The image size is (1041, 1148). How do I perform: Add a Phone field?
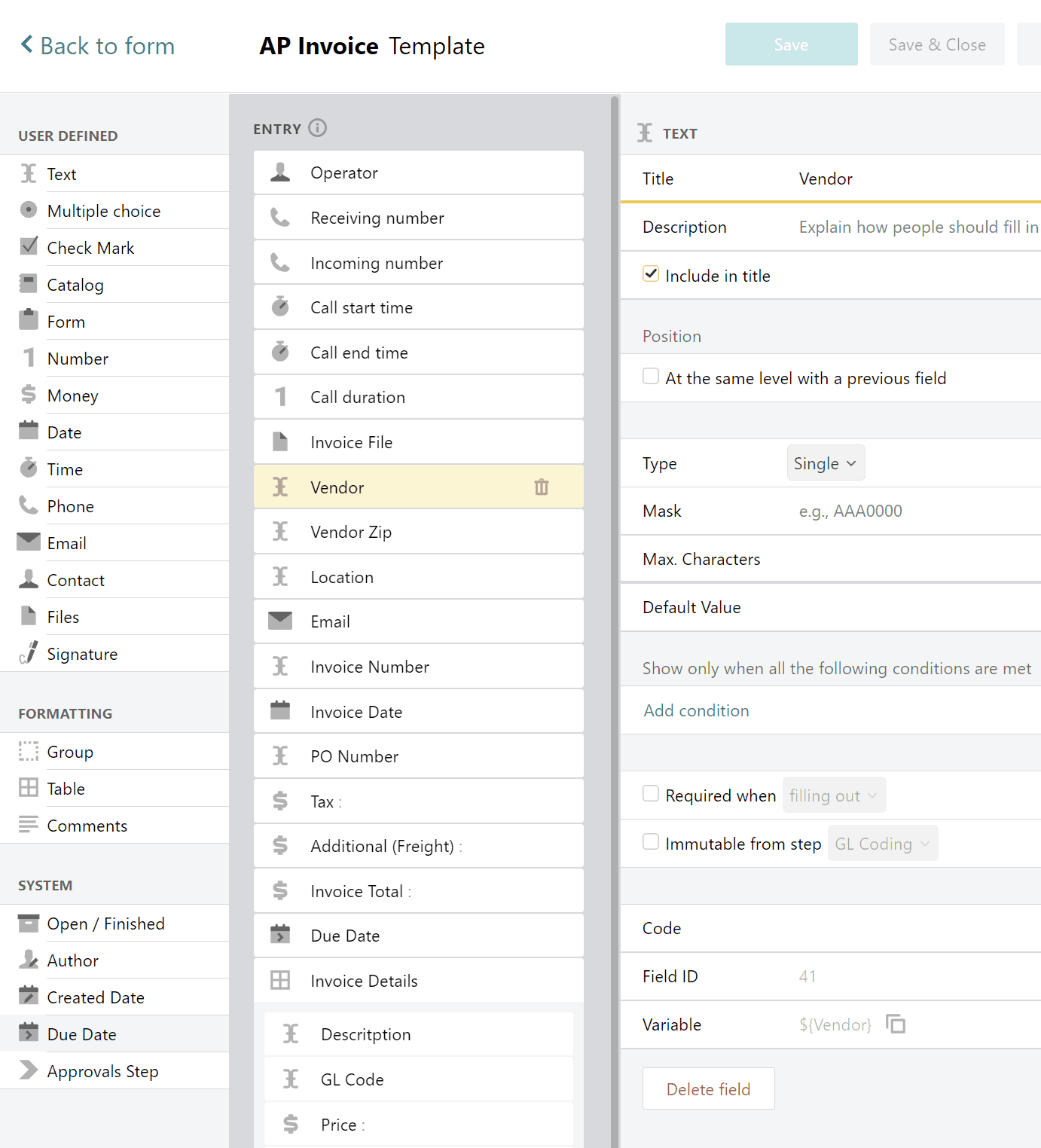click(70, 505)
